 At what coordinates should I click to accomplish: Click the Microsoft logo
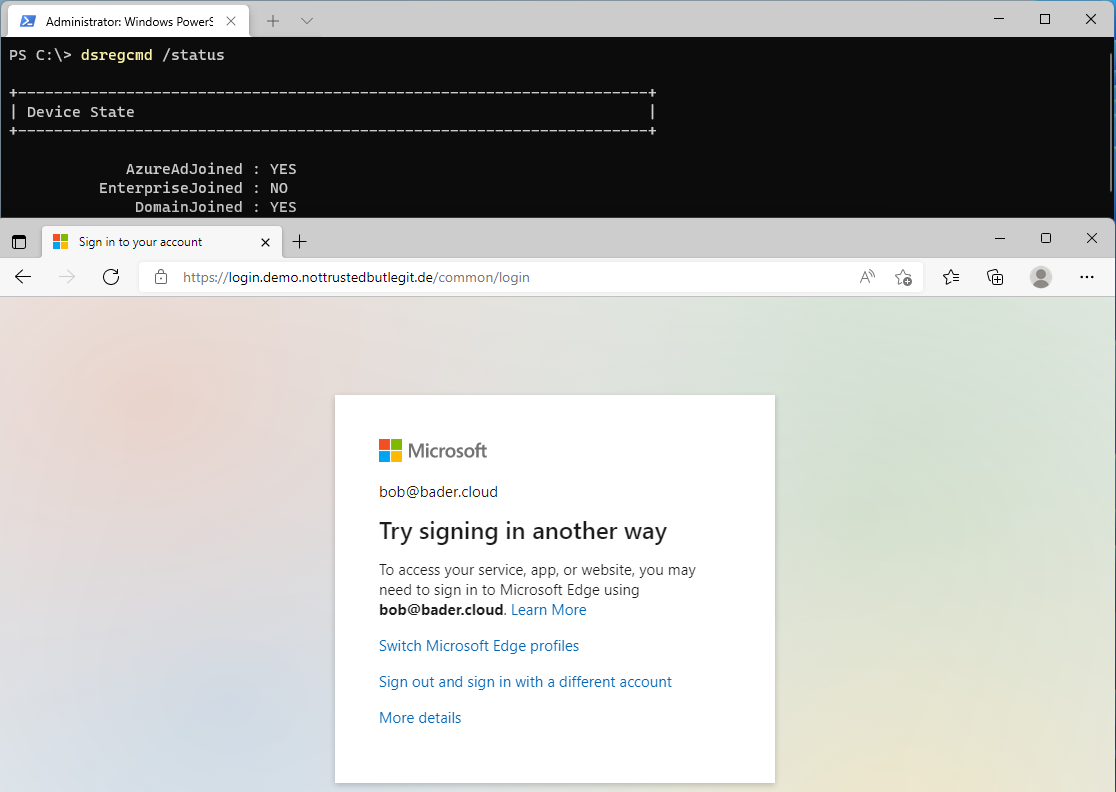(433, 450)
